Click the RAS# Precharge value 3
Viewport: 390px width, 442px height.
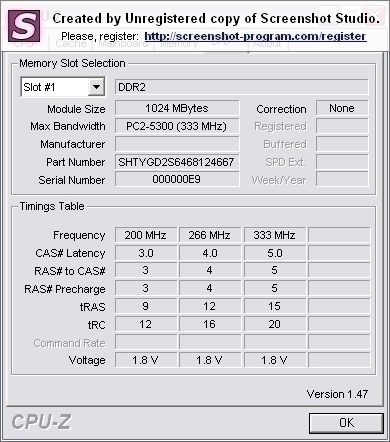click(x=146, y=289)
